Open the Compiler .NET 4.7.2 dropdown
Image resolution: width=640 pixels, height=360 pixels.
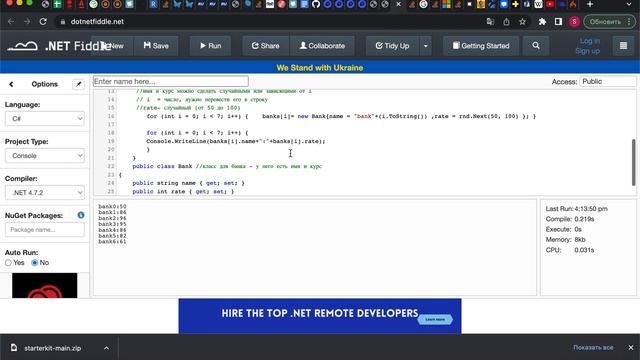coord(45,193)
